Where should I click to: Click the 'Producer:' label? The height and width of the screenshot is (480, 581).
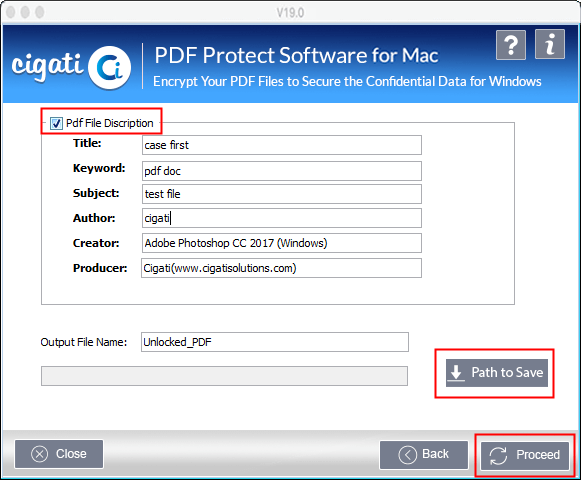tap(100, 268)
